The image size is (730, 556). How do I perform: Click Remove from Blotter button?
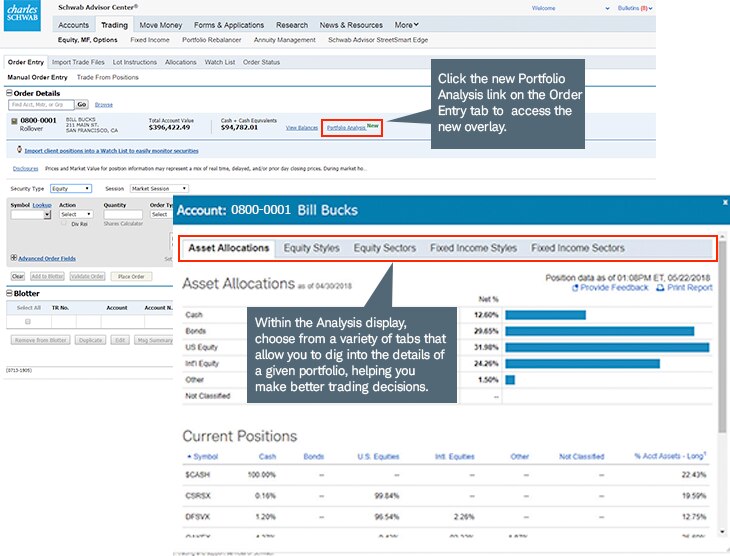(x=41, y=340)
